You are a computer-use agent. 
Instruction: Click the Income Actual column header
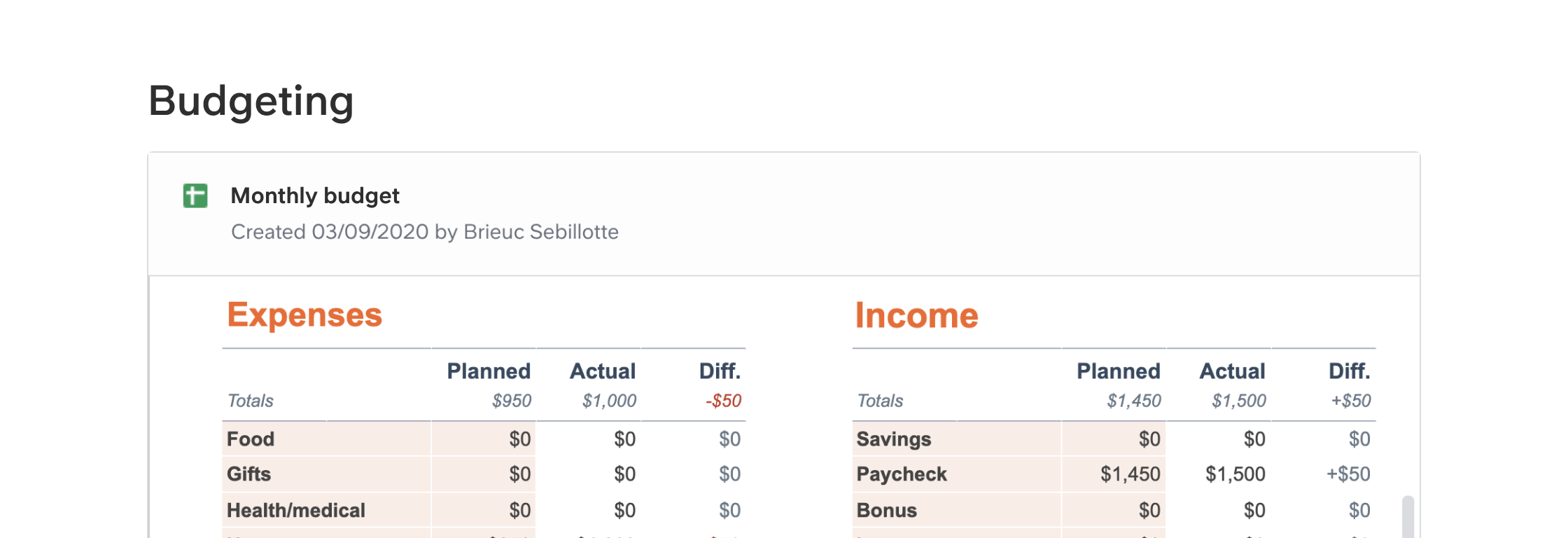(1232, 371)
